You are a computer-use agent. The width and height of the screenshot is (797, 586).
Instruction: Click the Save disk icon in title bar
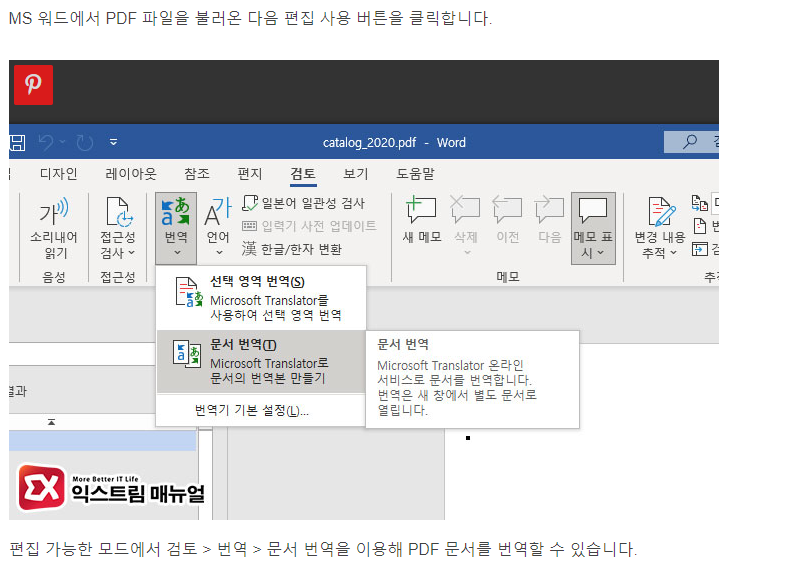point(17,142)
